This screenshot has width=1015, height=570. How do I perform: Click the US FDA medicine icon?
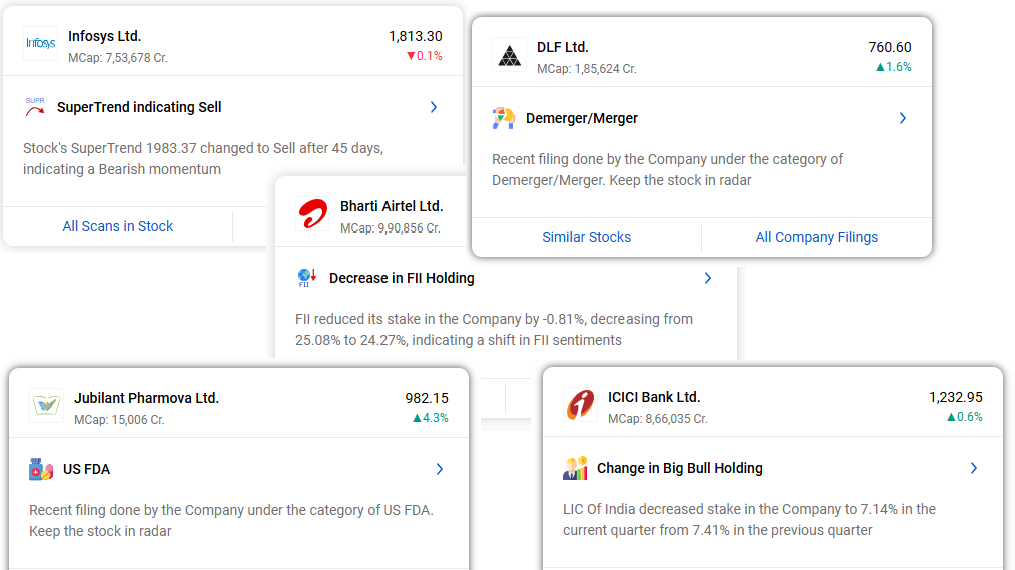coord(41,469)
